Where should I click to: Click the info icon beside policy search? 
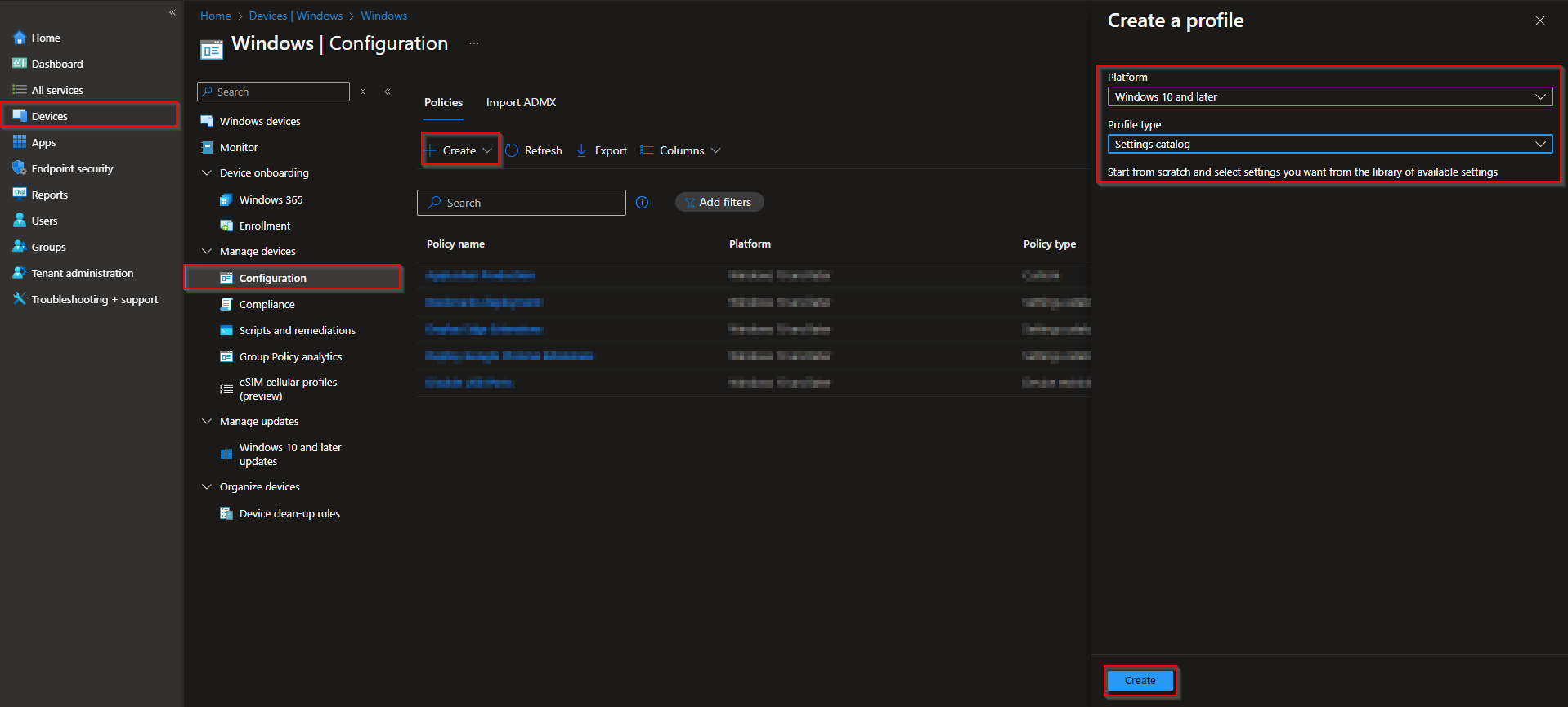(643, 203)
